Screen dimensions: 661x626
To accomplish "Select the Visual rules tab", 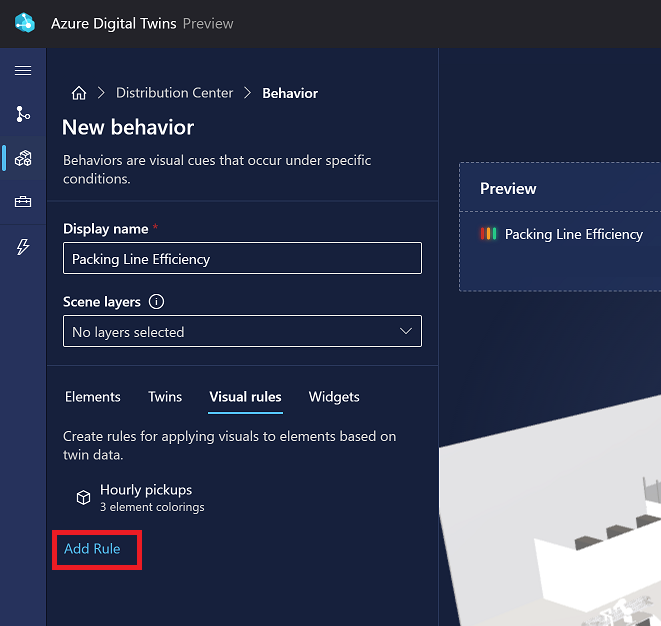I will coord(245,397).
